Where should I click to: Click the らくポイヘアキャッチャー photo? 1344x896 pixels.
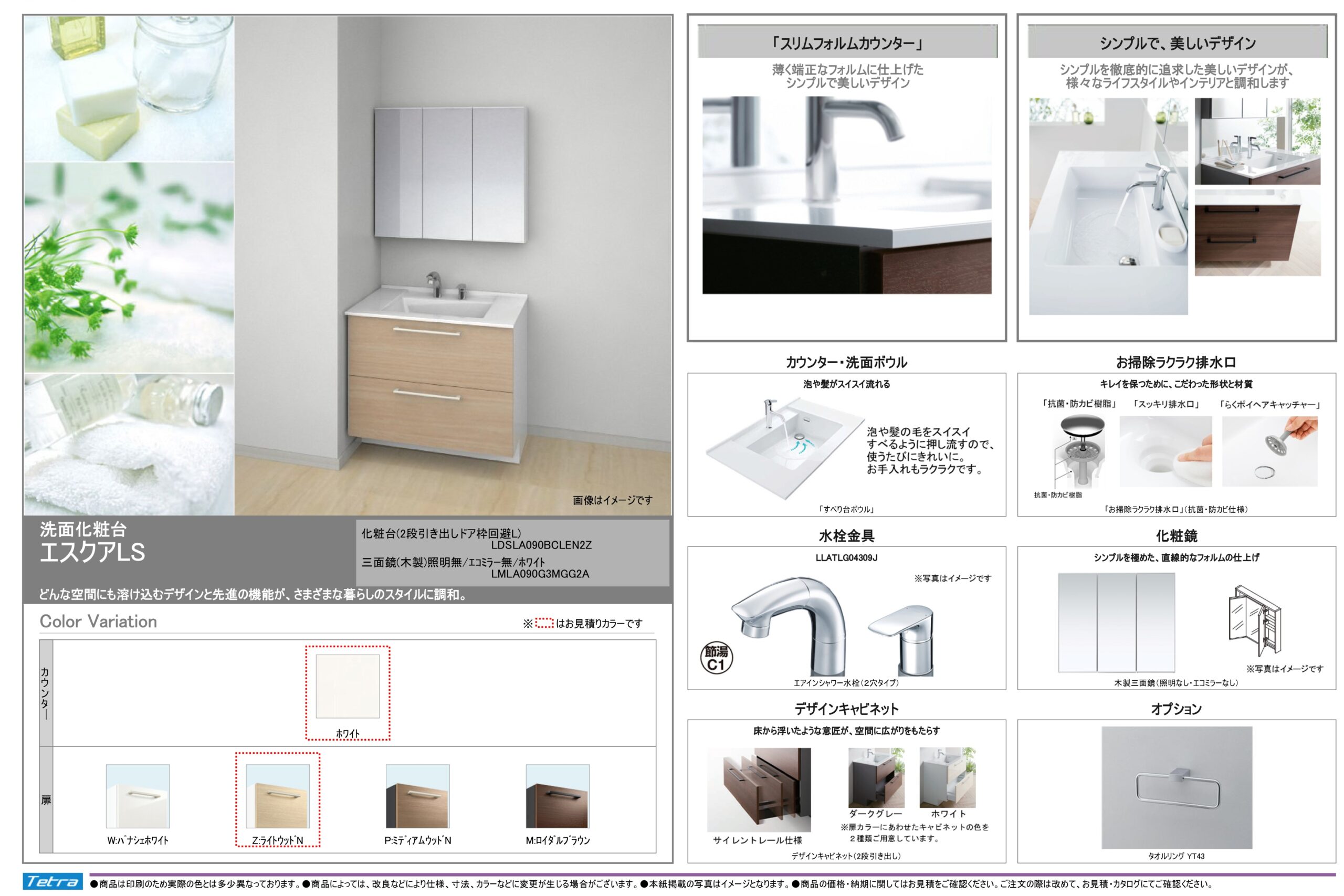(1270, 451)
